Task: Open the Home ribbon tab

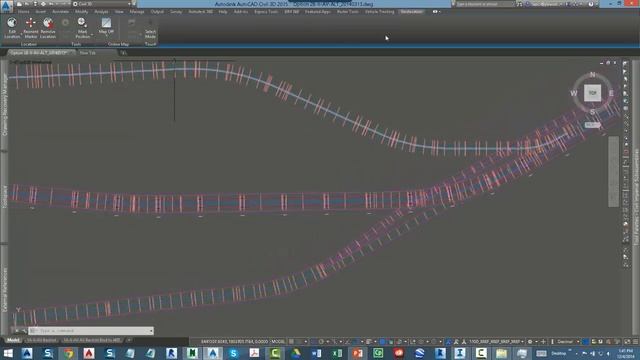Action: point(24,12)
